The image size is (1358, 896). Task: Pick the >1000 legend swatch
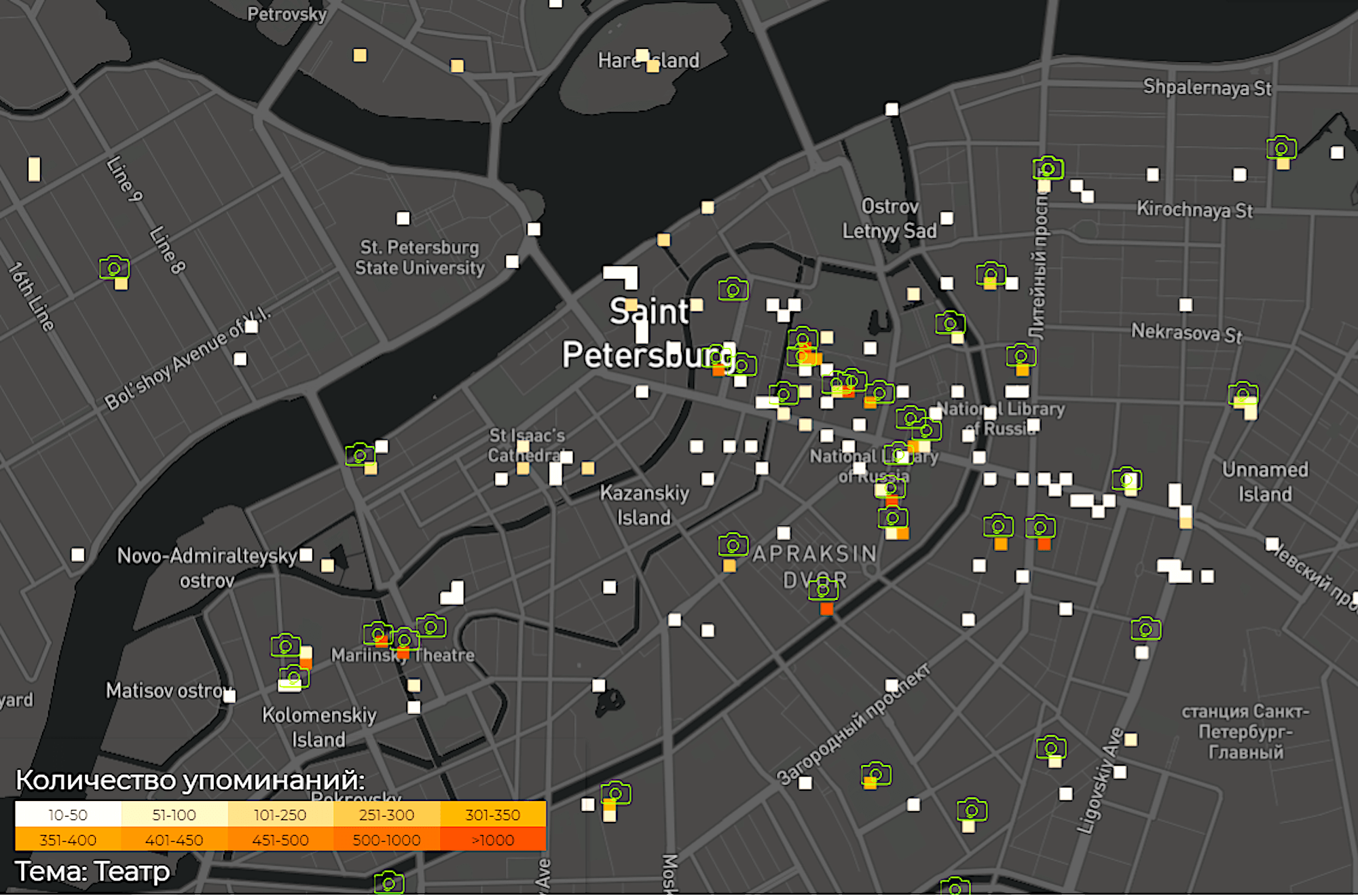[x=493, y=839]
